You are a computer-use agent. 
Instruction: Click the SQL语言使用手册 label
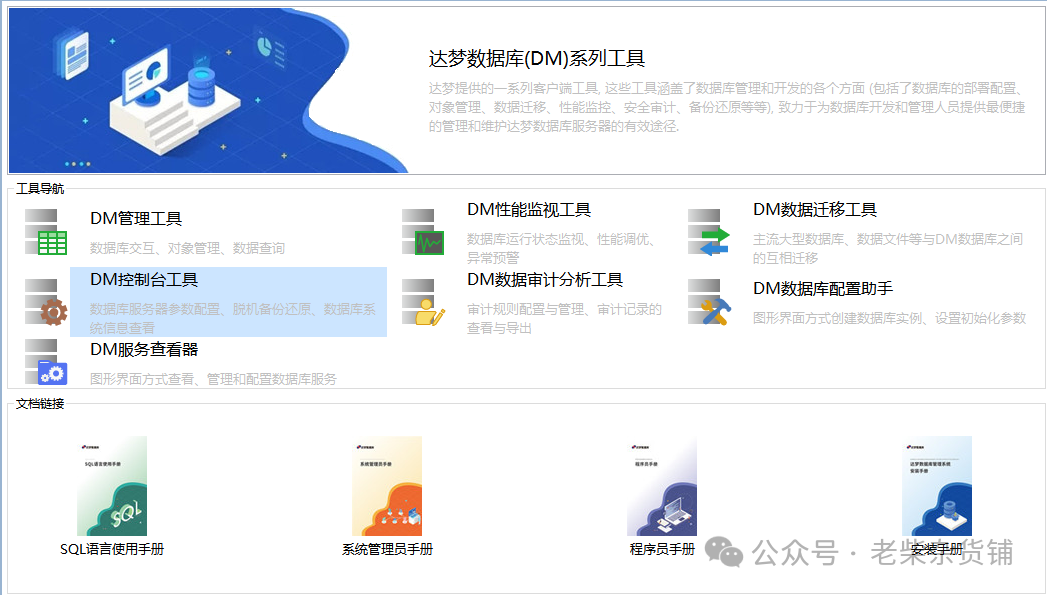pyautogui.click(x=112, y=549)
